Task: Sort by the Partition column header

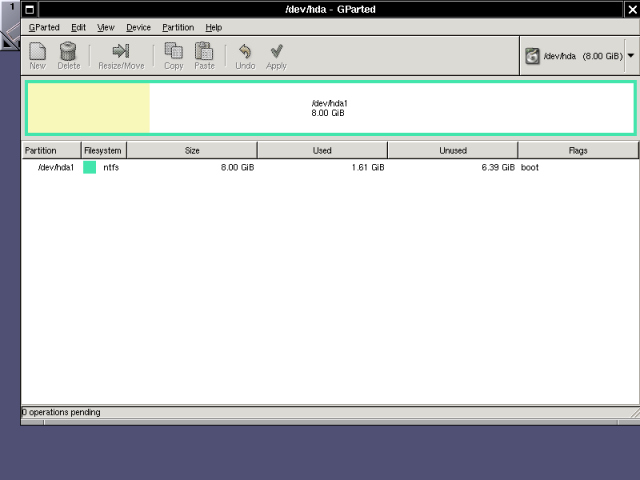Action: 51,151
